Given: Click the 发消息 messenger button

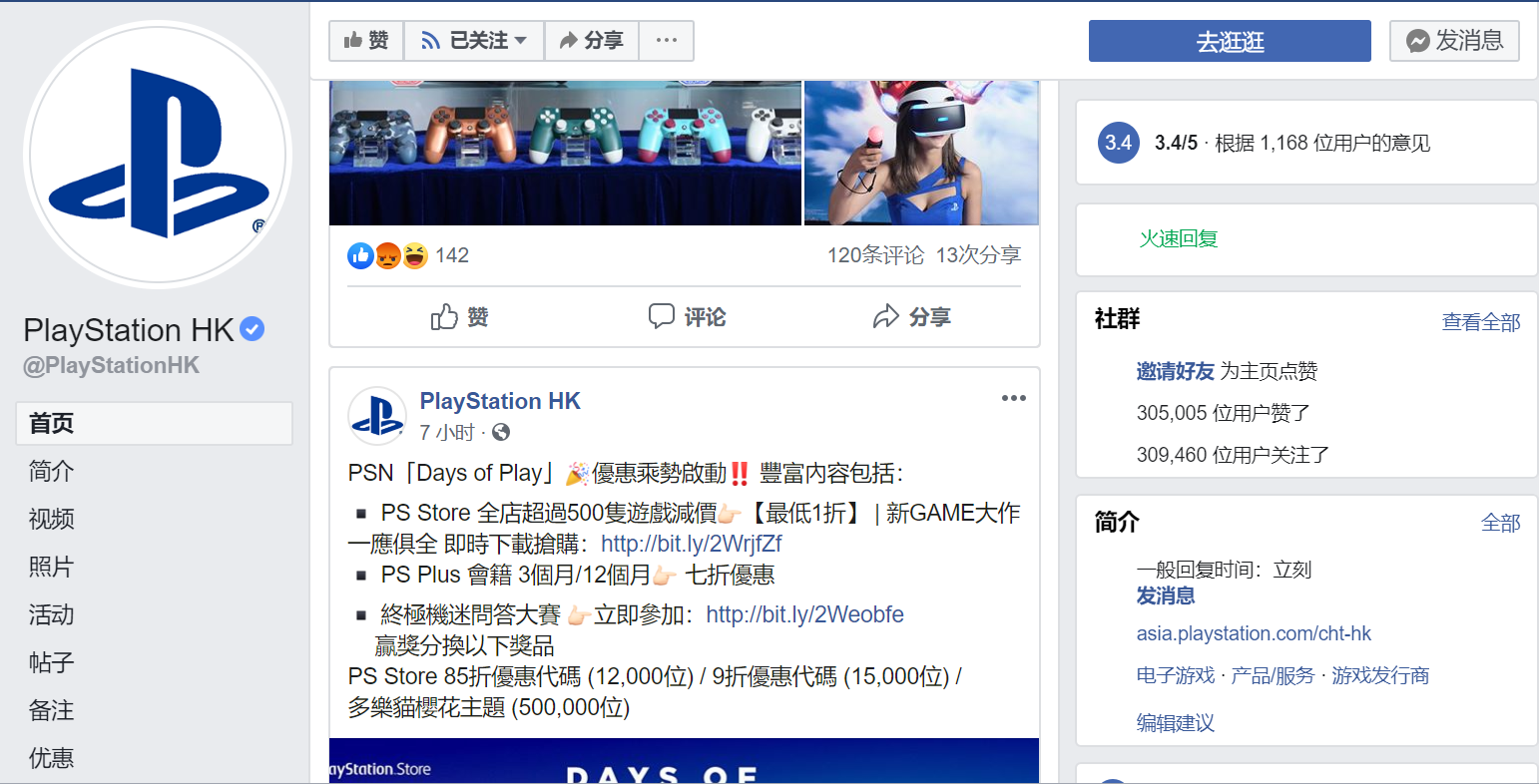Looking at the screenshot, I should [1454, 41].
